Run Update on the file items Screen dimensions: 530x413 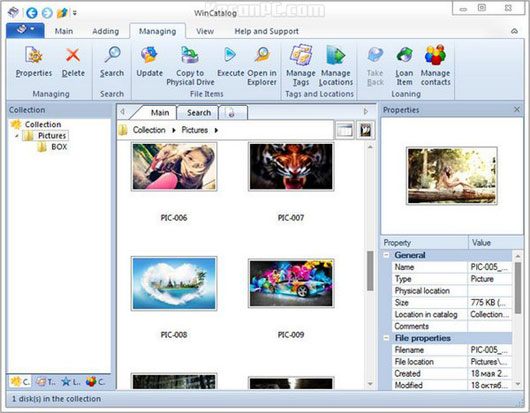tap(149, 62)
